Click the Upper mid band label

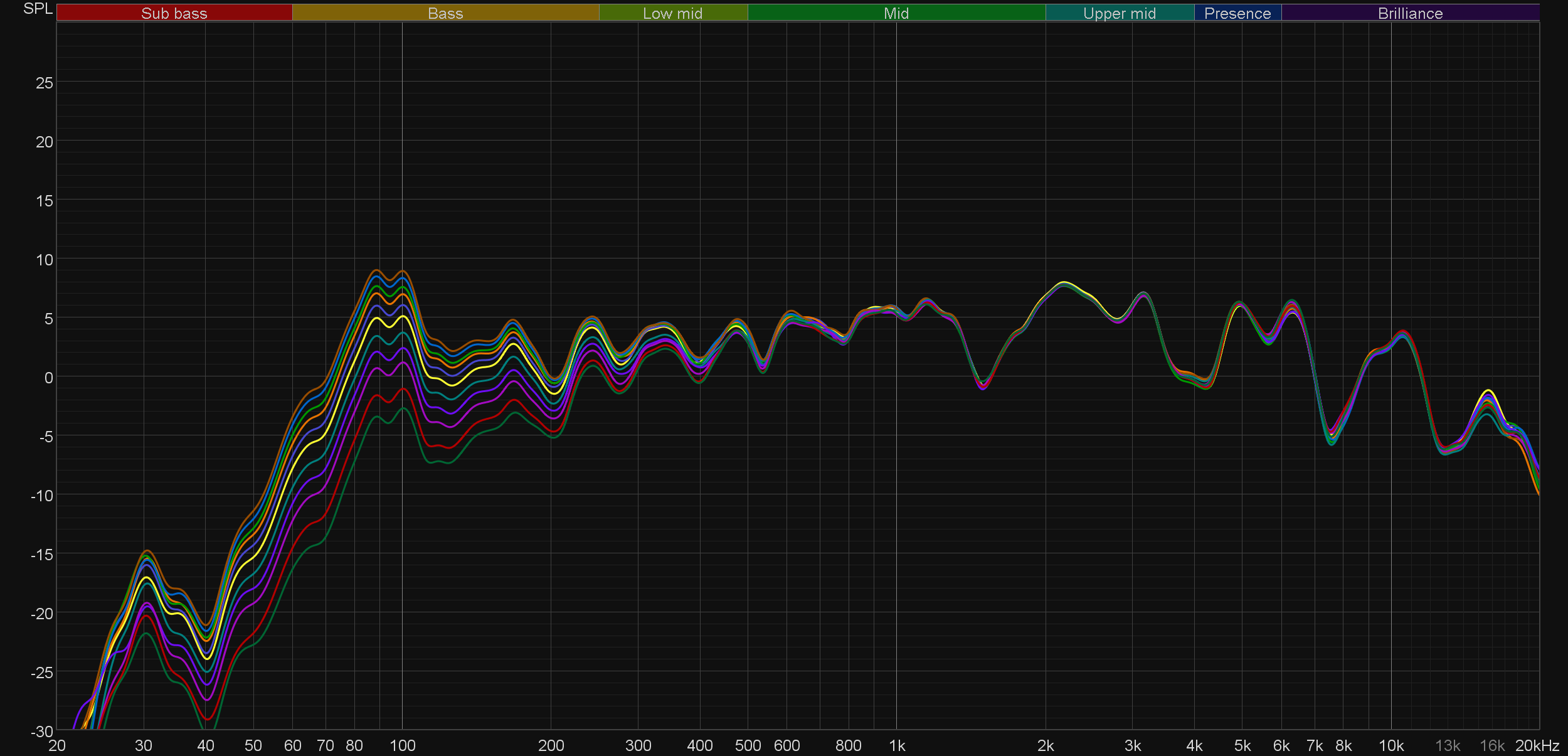1120,13
